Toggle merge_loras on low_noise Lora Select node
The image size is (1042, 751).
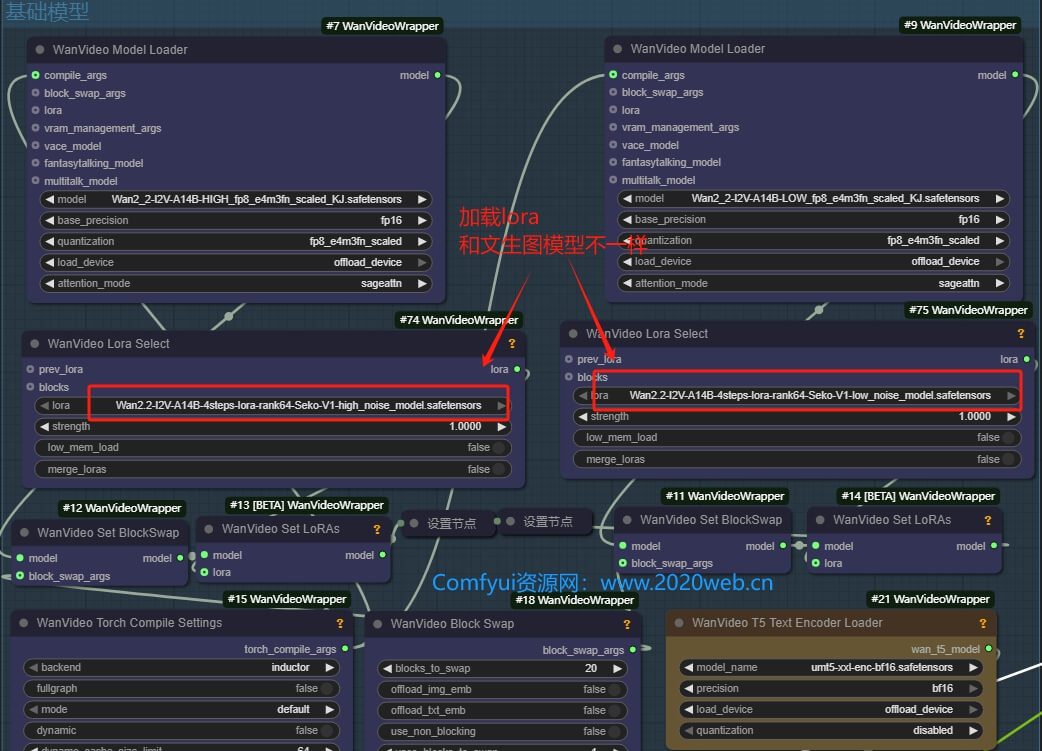click(x=797, y=460)
